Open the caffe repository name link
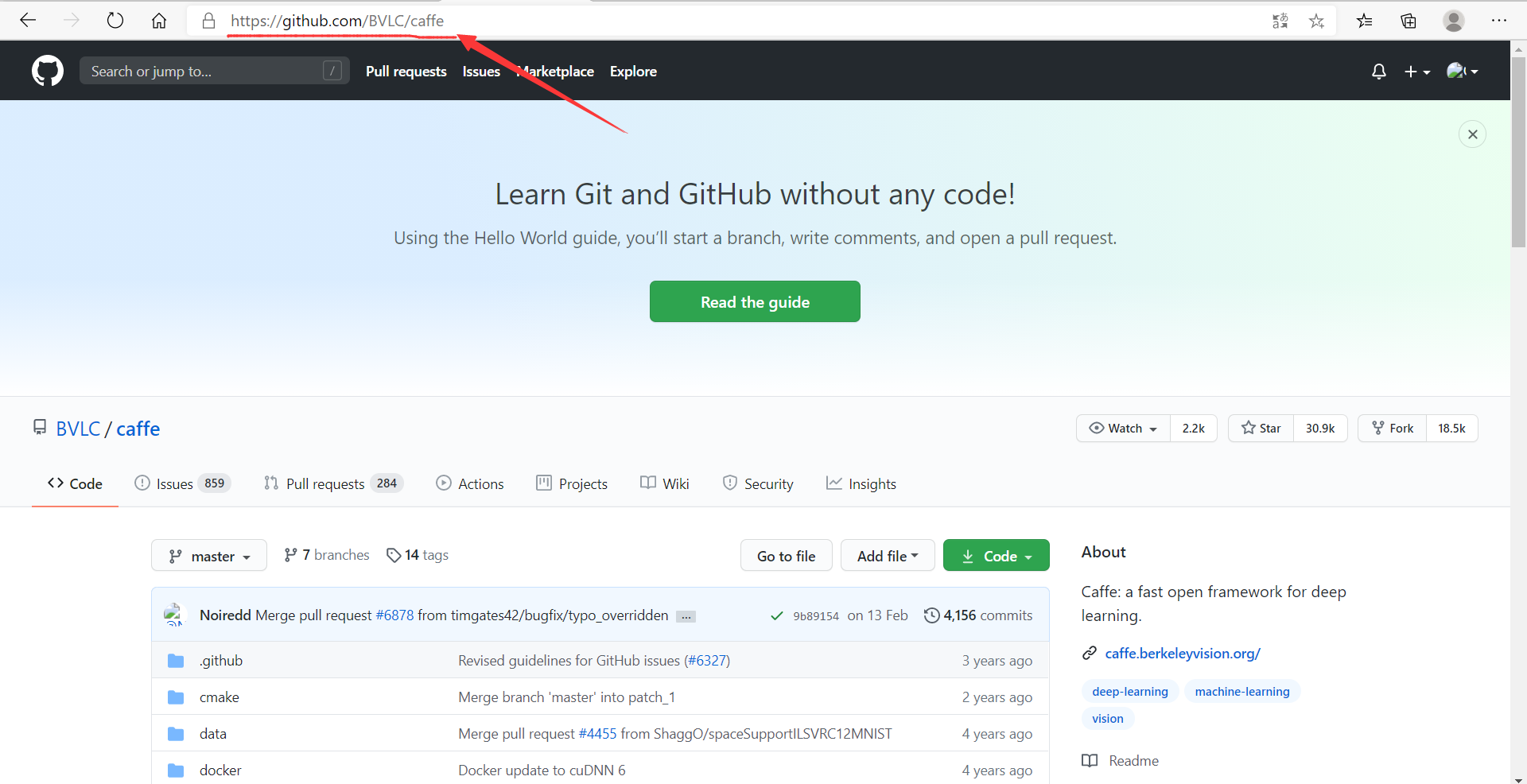Image resolution: width=1527 pixels, height=784 pixels. coord(138,429)
